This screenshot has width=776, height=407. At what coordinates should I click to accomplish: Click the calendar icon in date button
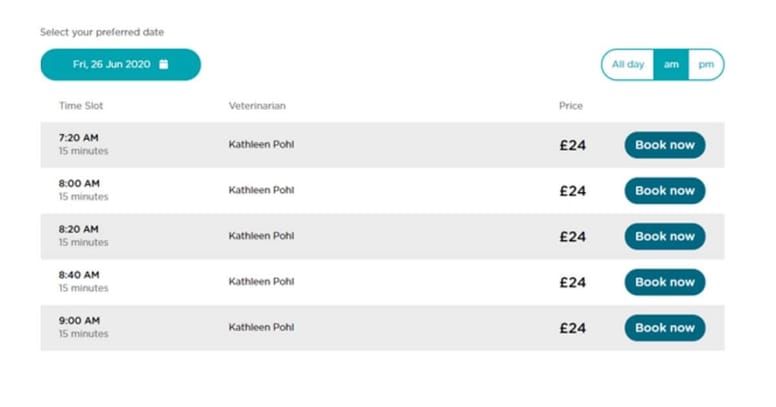[164, 64]
